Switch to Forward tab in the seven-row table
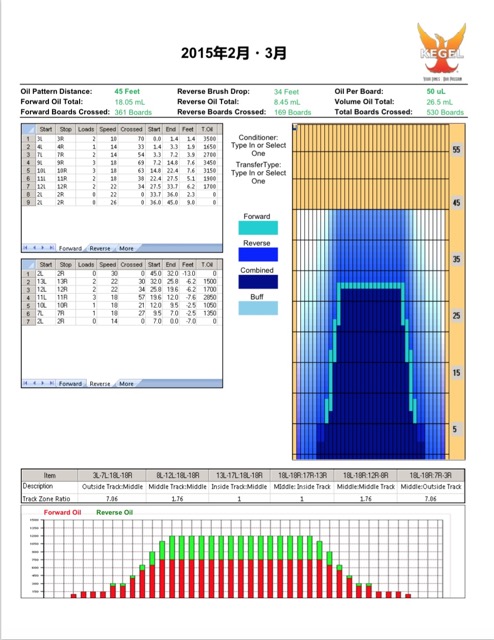The height and width of the screenshot is (640, 494). [x=70, y=384]
